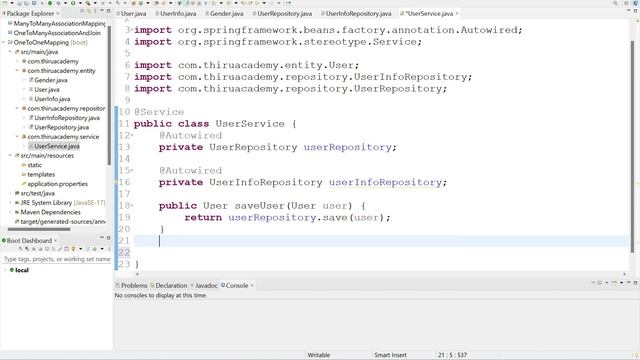Close the Console view tab

click(x=252, y=285)
